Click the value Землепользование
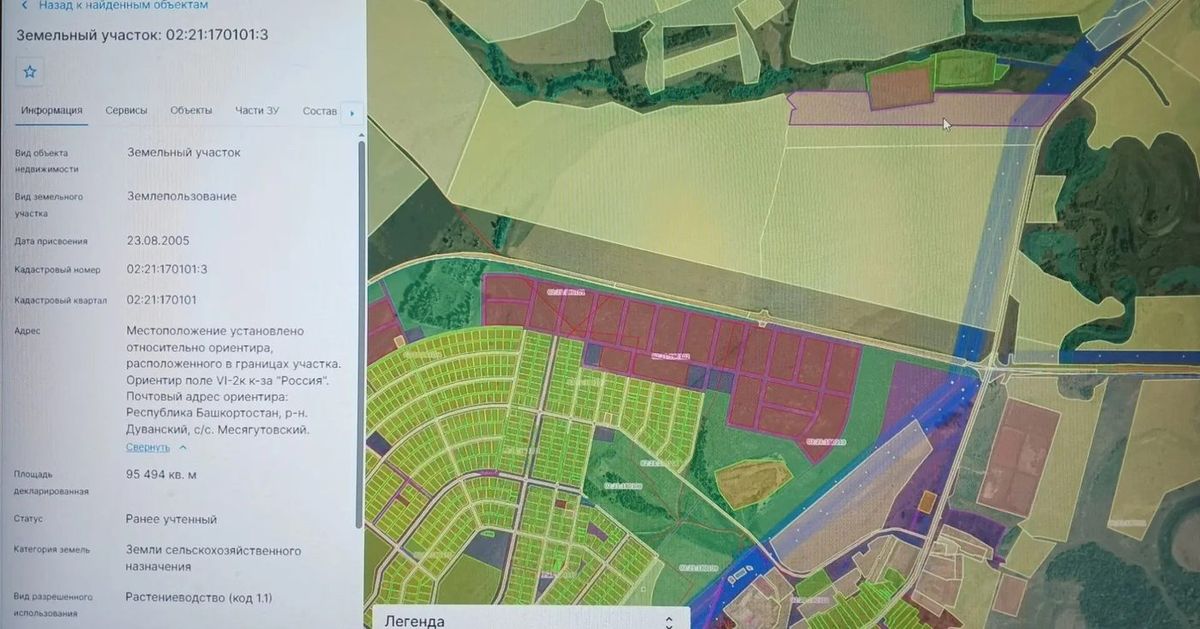The height and width of the screenshot is (629, 1200). coord(181,197)
